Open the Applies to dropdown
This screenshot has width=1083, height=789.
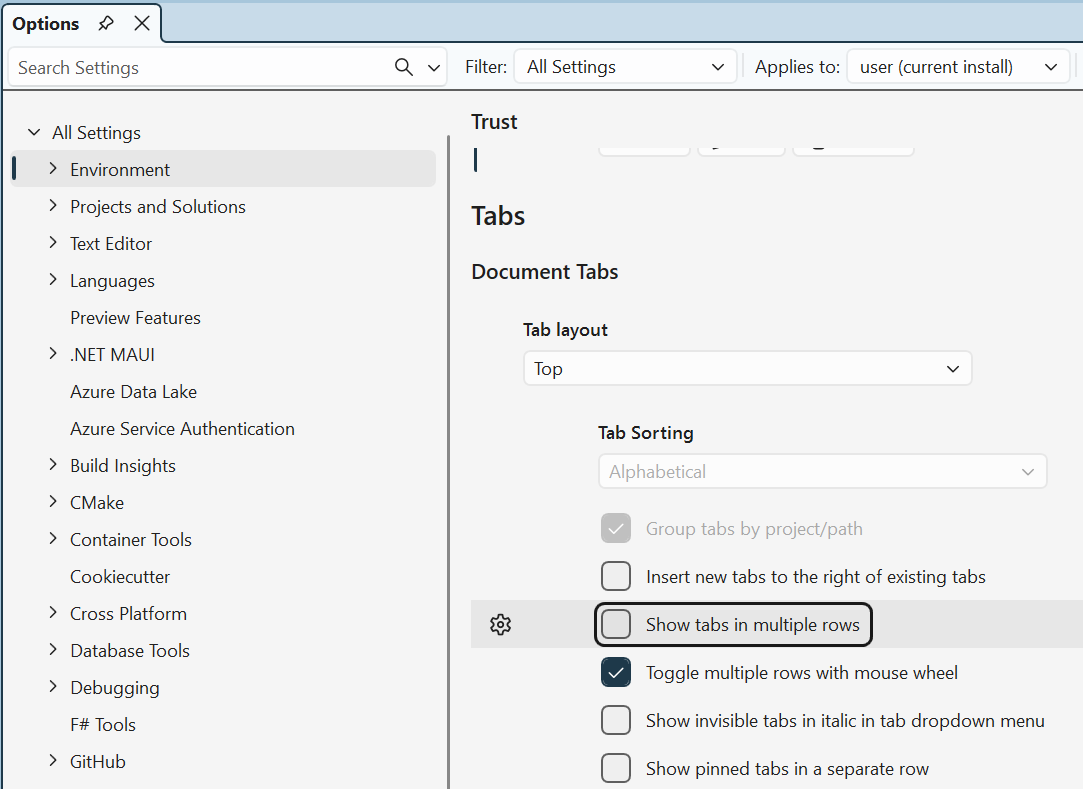pos(958,67)
